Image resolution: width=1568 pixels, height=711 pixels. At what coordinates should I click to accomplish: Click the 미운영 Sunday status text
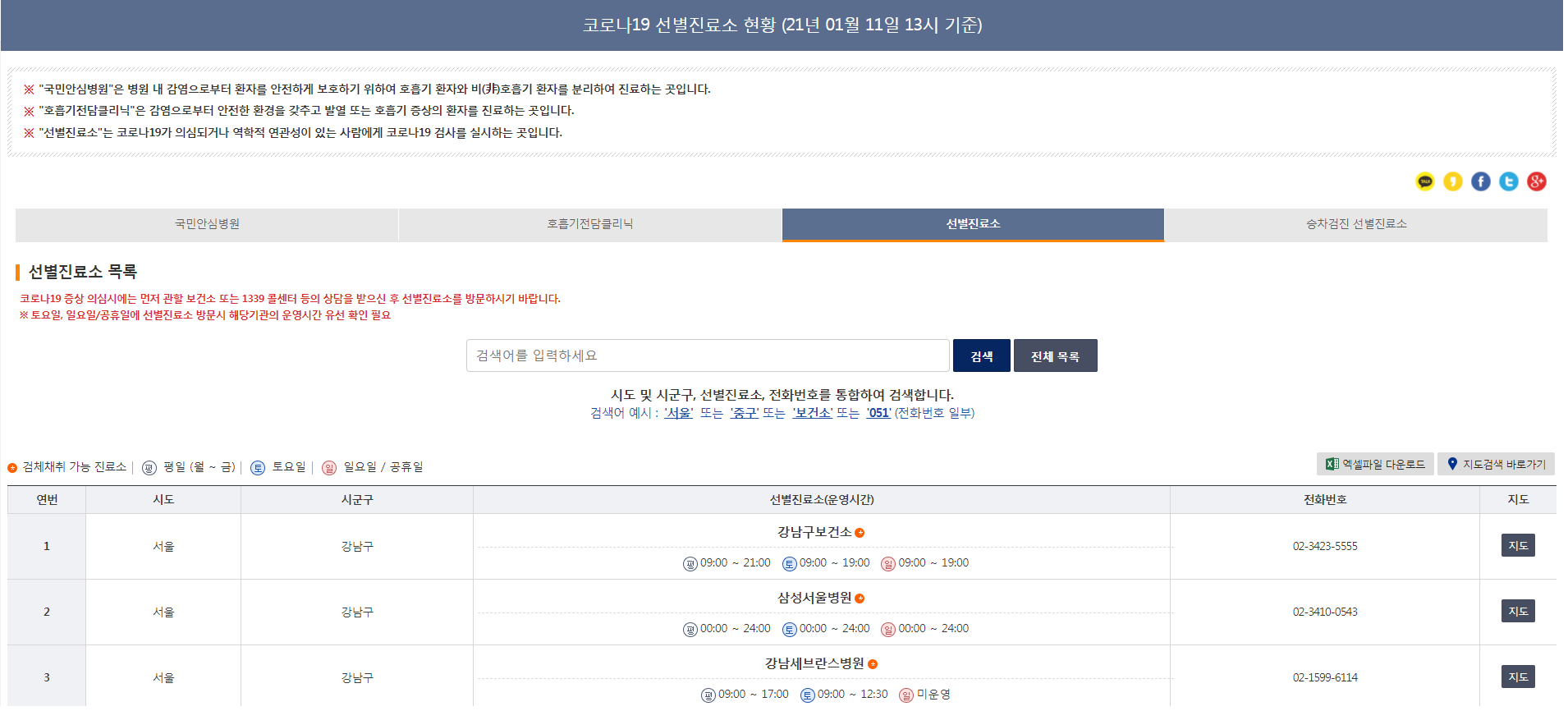[933, 695]
